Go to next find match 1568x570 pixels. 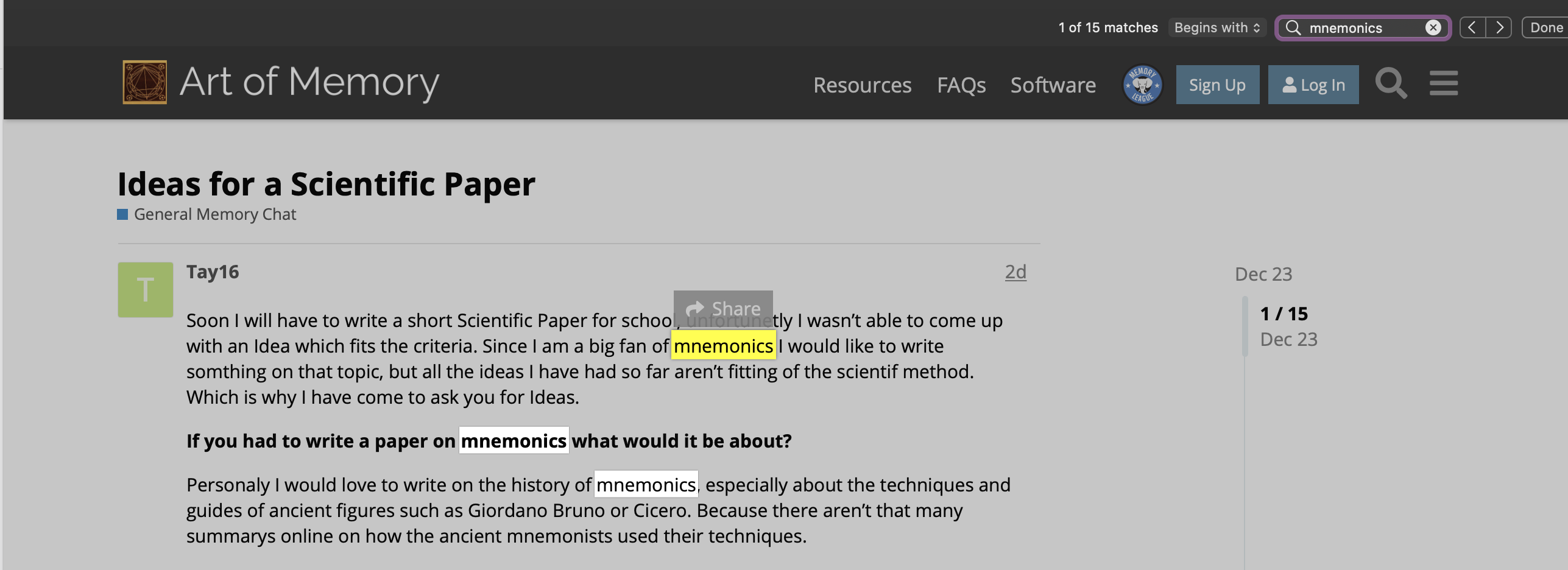(1499, 27)
